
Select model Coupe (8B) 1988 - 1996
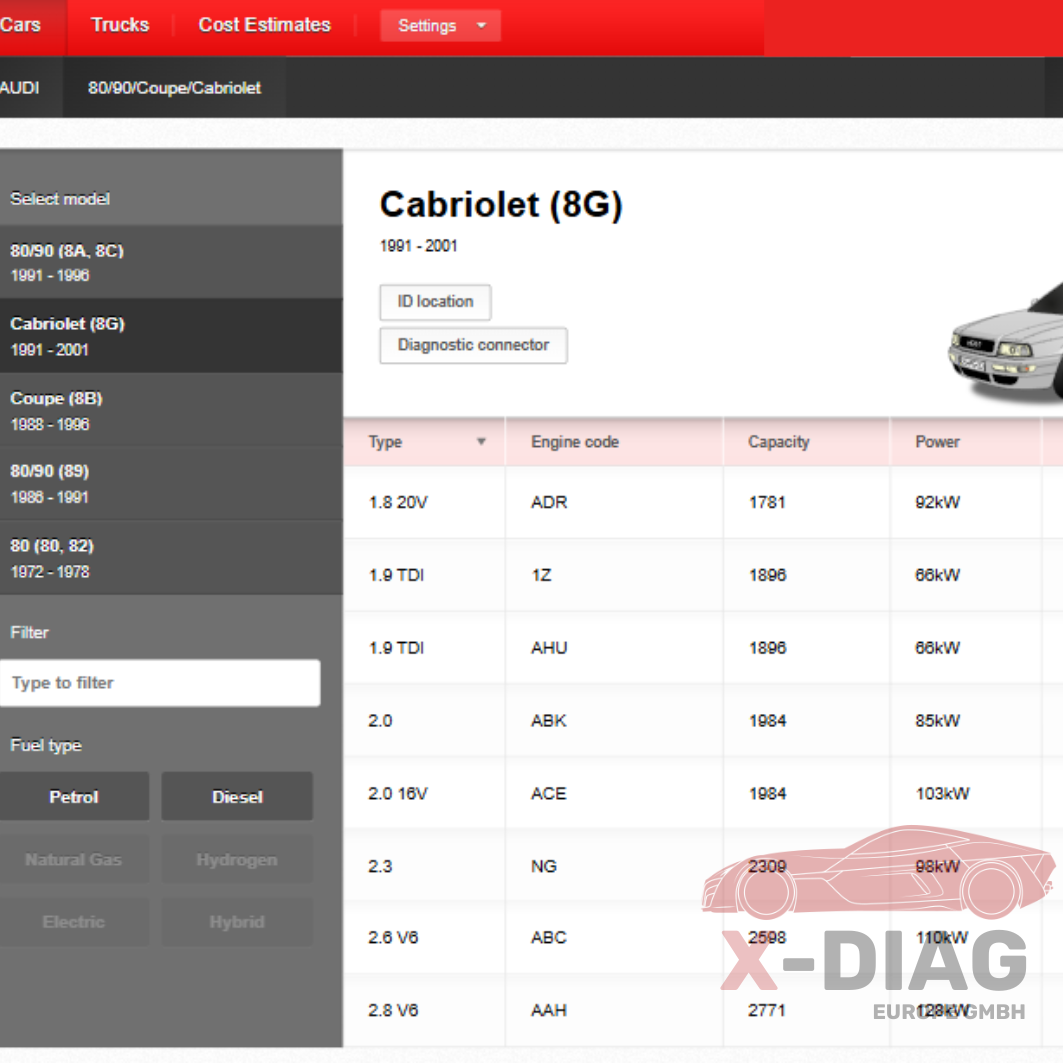coord(171,410)
